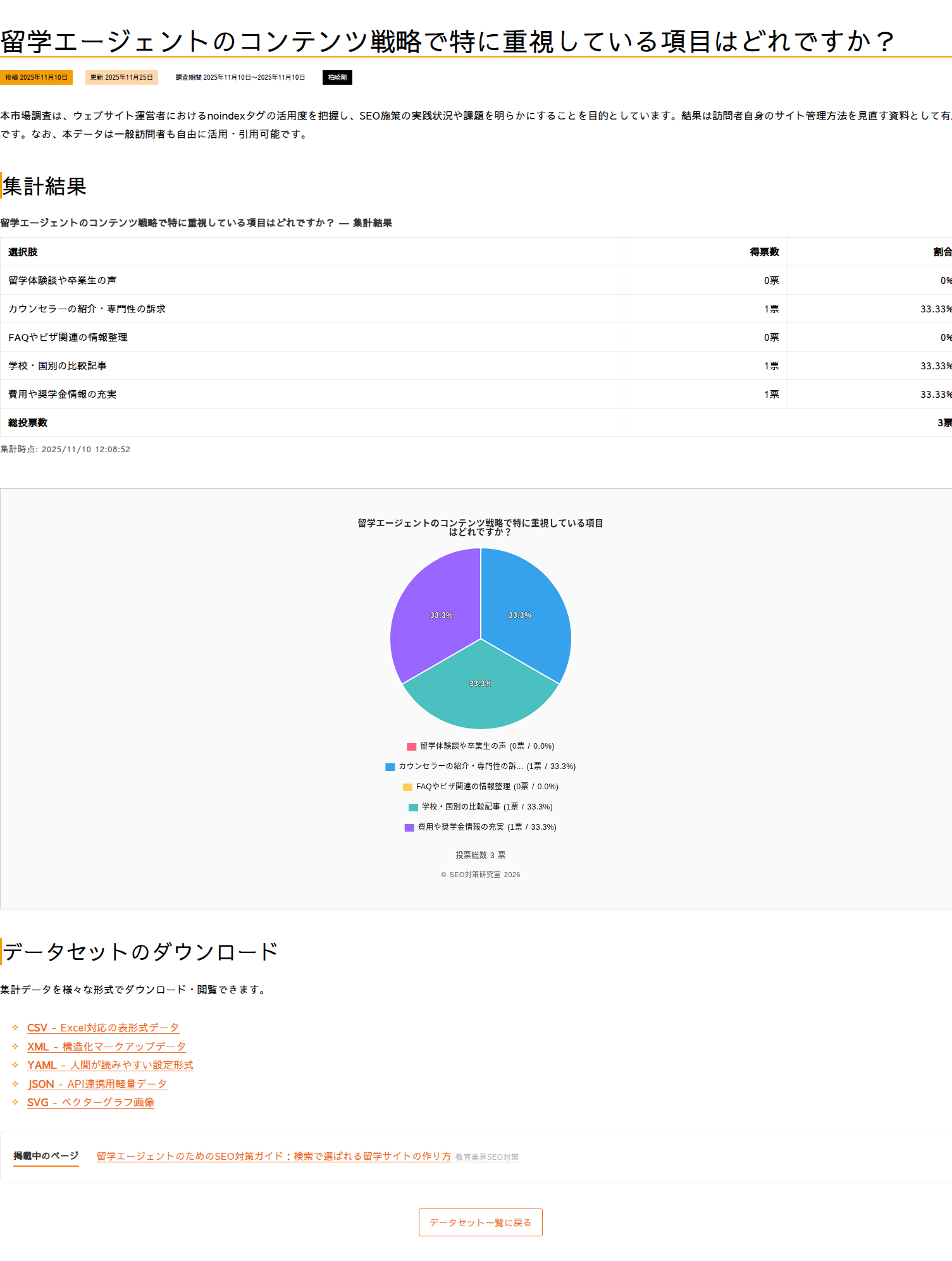Click the データセット一覧に戻る button
Viewport: 952px width, 1261px height.
tap(481, 1222)
